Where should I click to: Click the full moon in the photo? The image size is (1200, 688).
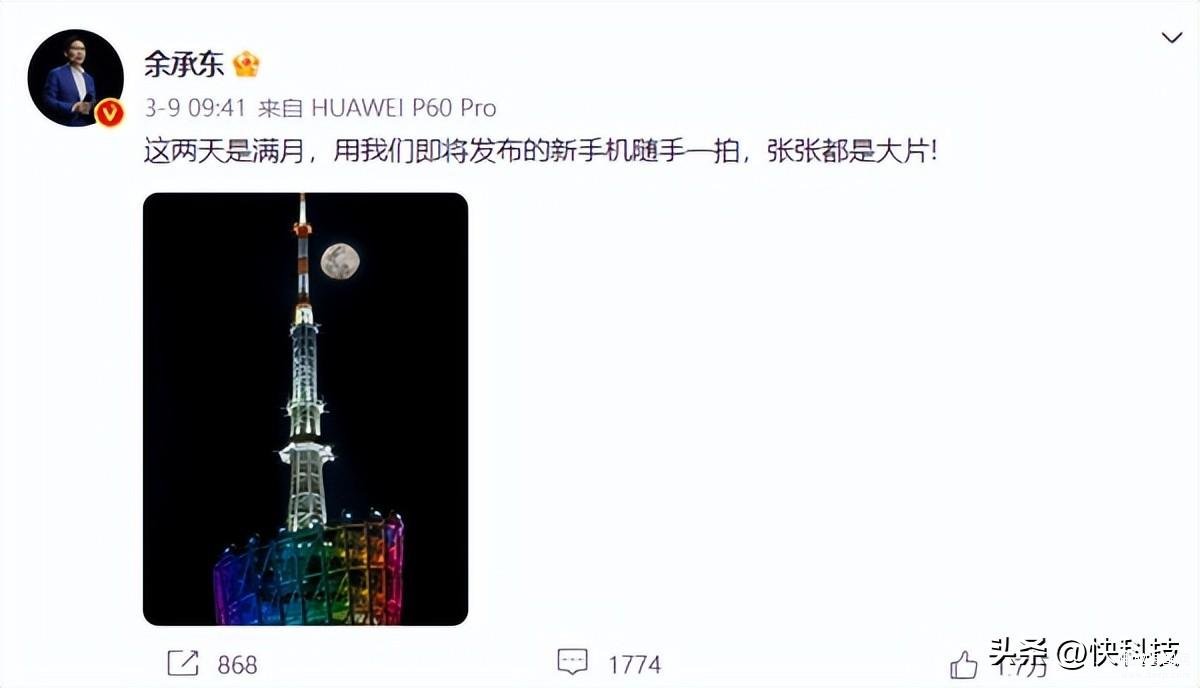pos(340,262)
